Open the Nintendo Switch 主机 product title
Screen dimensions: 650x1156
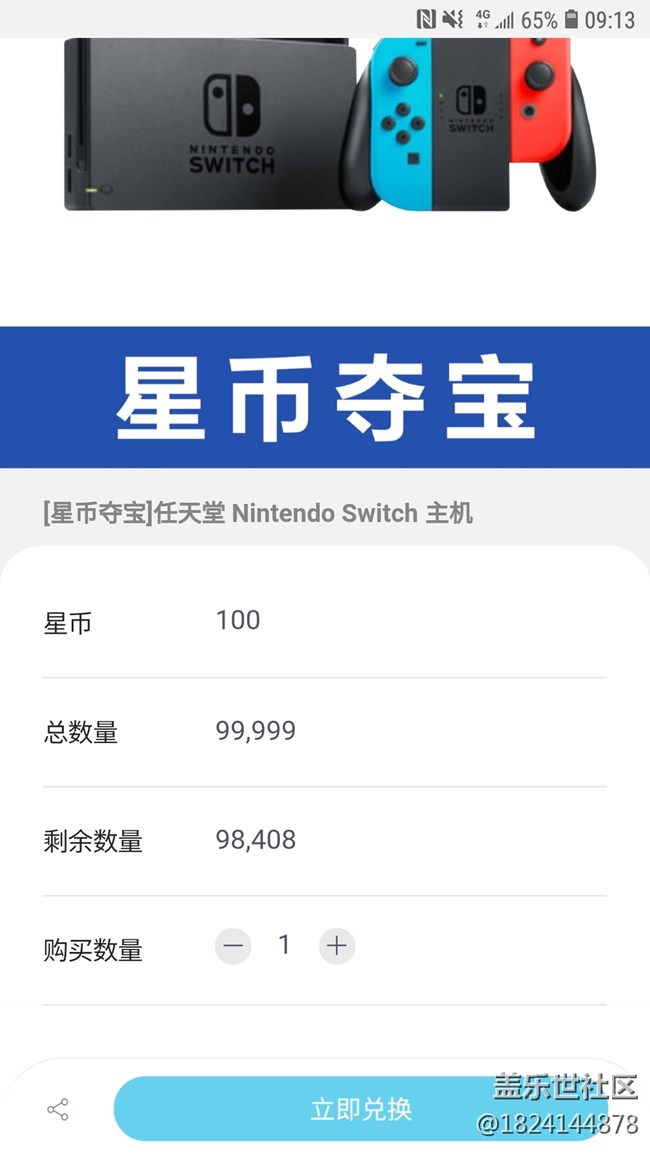257,514
